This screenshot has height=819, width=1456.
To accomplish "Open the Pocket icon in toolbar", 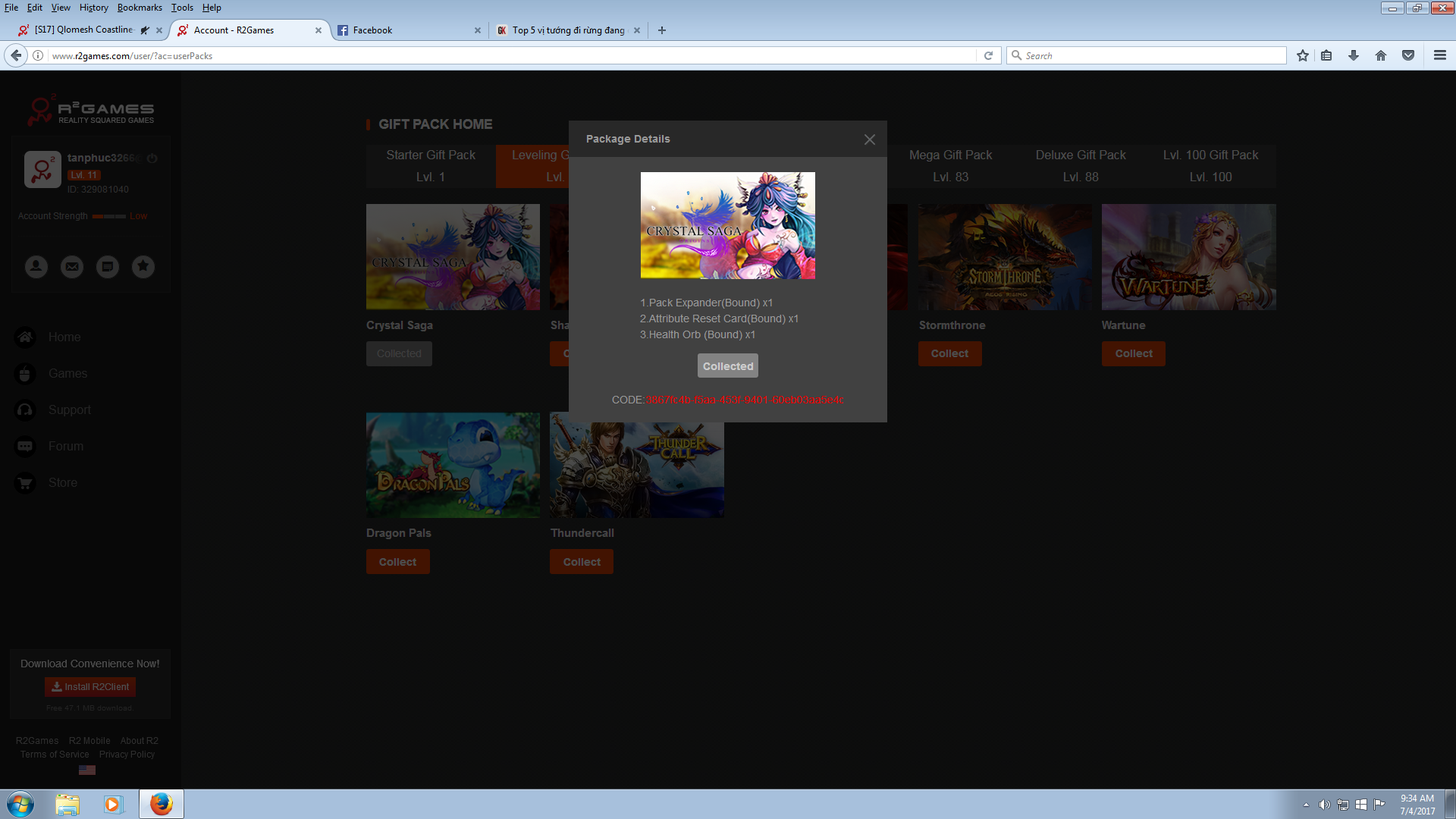I will tap(1407, 55).
